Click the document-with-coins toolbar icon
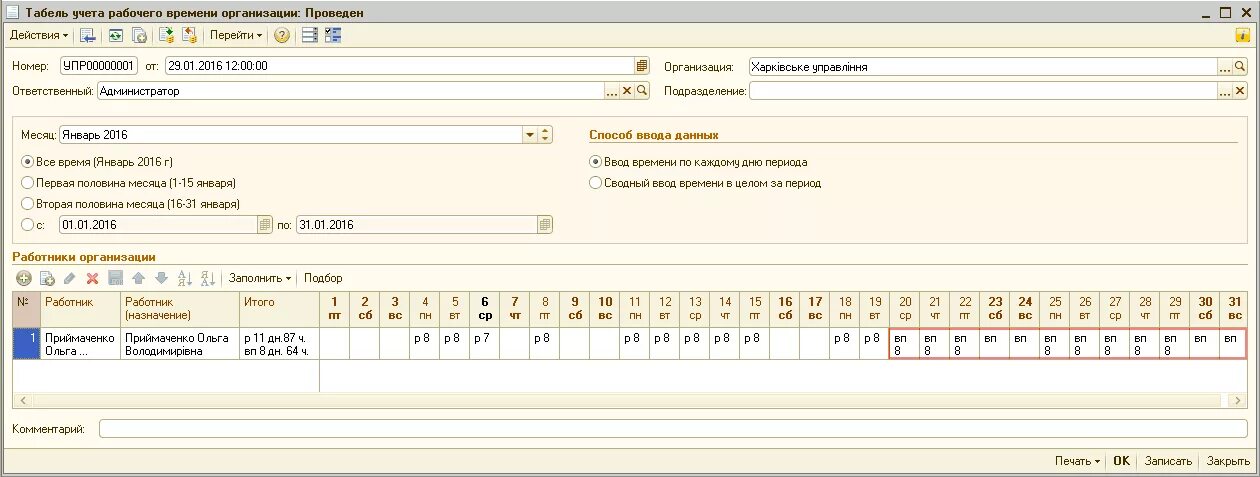The width and height of the screenshot is (1260, 477). tap(189, 35)
